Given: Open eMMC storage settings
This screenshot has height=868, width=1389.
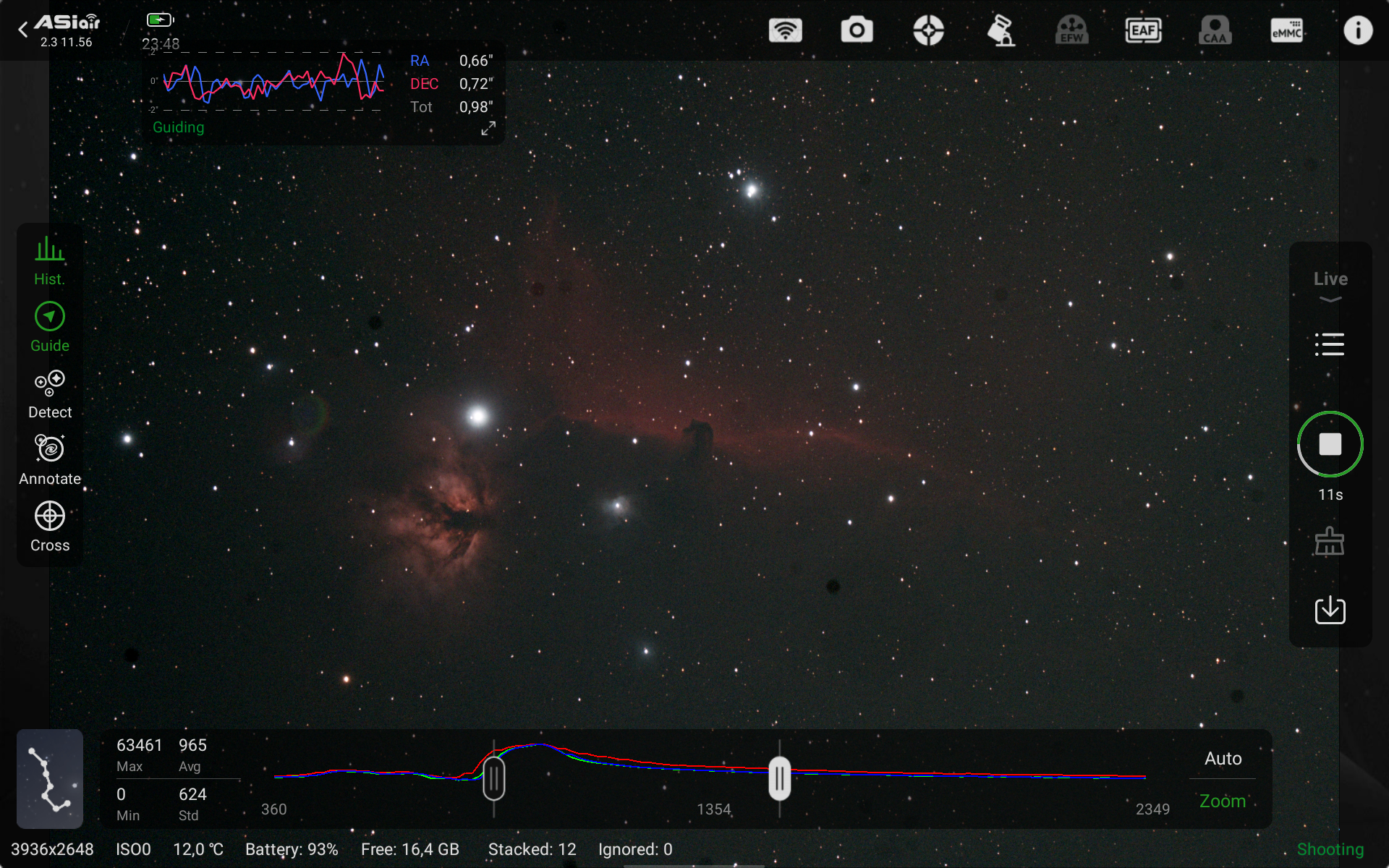Looking at the screenshot, I should click(x=1286, y=30).
